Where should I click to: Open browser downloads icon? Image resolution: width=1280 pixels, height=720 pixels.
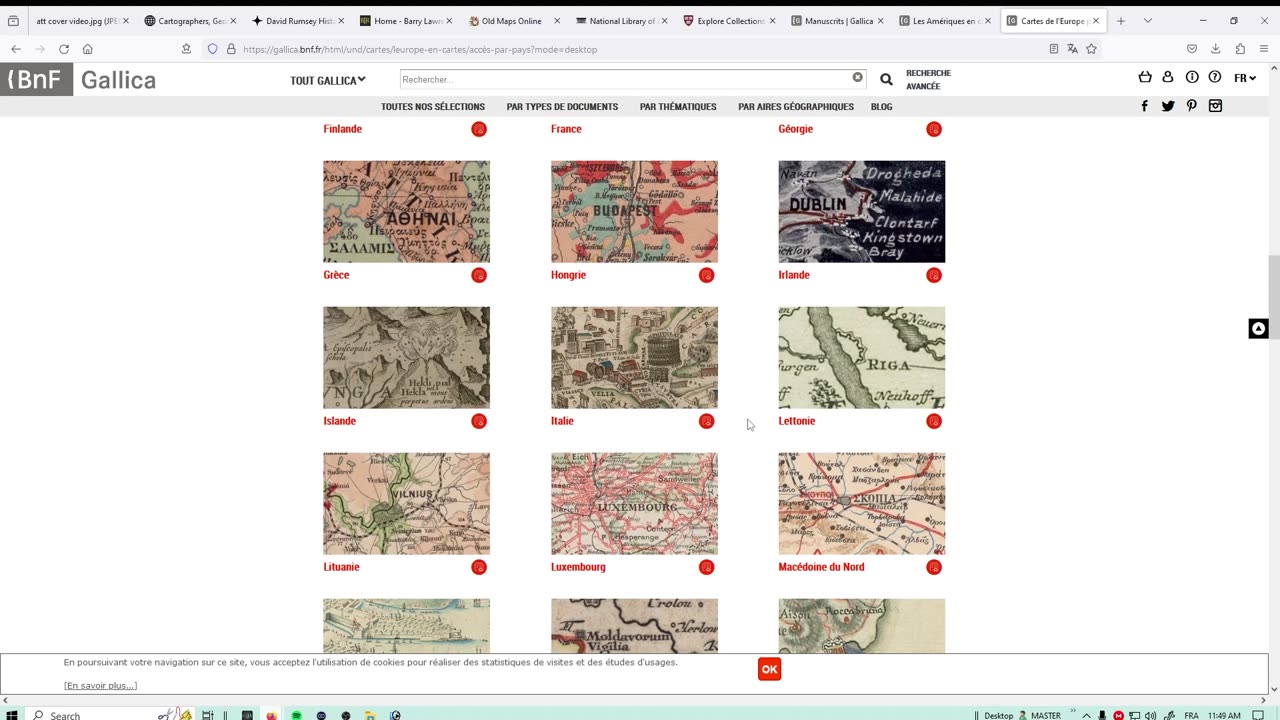point(1215,49)
